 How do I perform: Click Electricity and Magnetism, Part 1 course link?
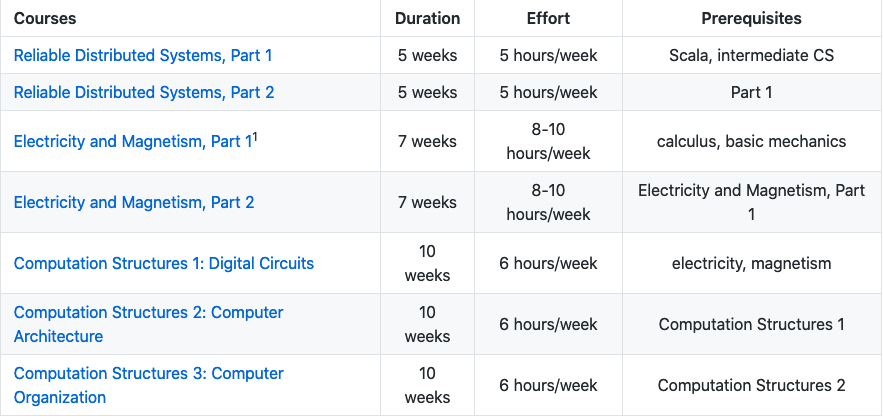[x=132, y=142]
